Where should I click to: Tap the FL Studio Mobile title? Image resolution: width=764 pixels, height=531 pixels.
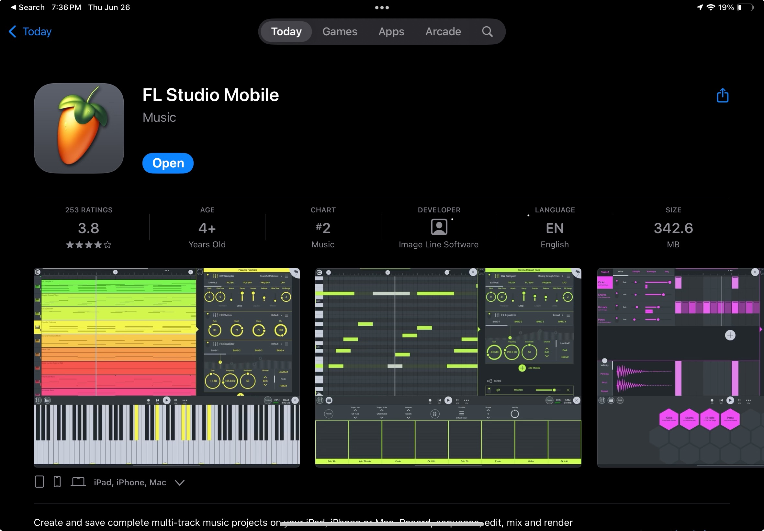click(x=210, y=95)
